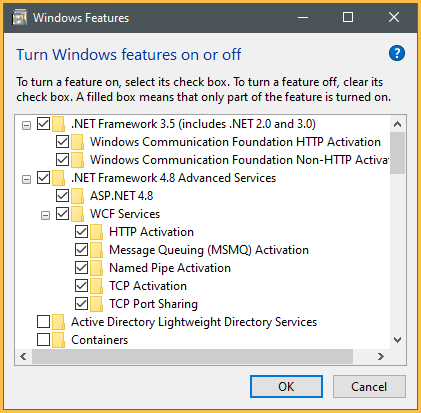Click the vertical scrollbar up arrow
Viewport: 421px width, 413px height.
tap(397, 124)
